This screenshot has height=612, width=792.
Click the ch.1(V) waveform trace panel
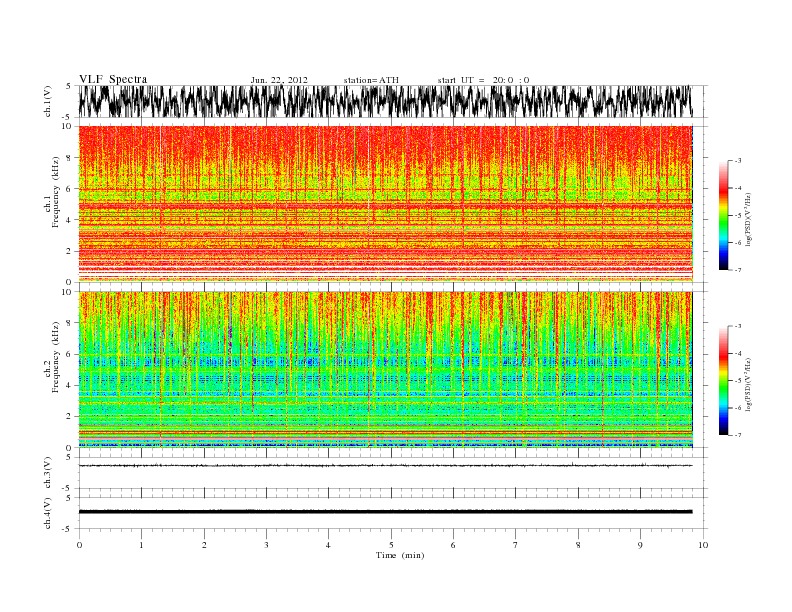click(386, 101)
